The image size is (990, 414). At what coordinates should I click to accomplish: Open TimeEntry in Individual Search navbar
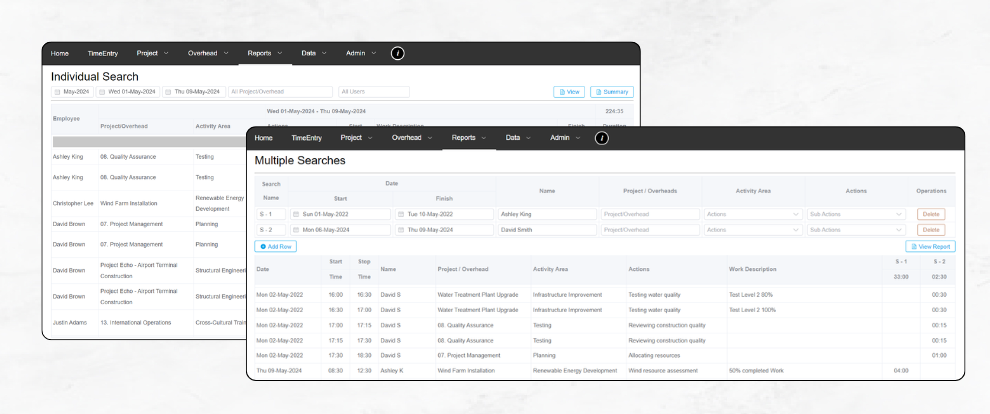pos(102,53)
